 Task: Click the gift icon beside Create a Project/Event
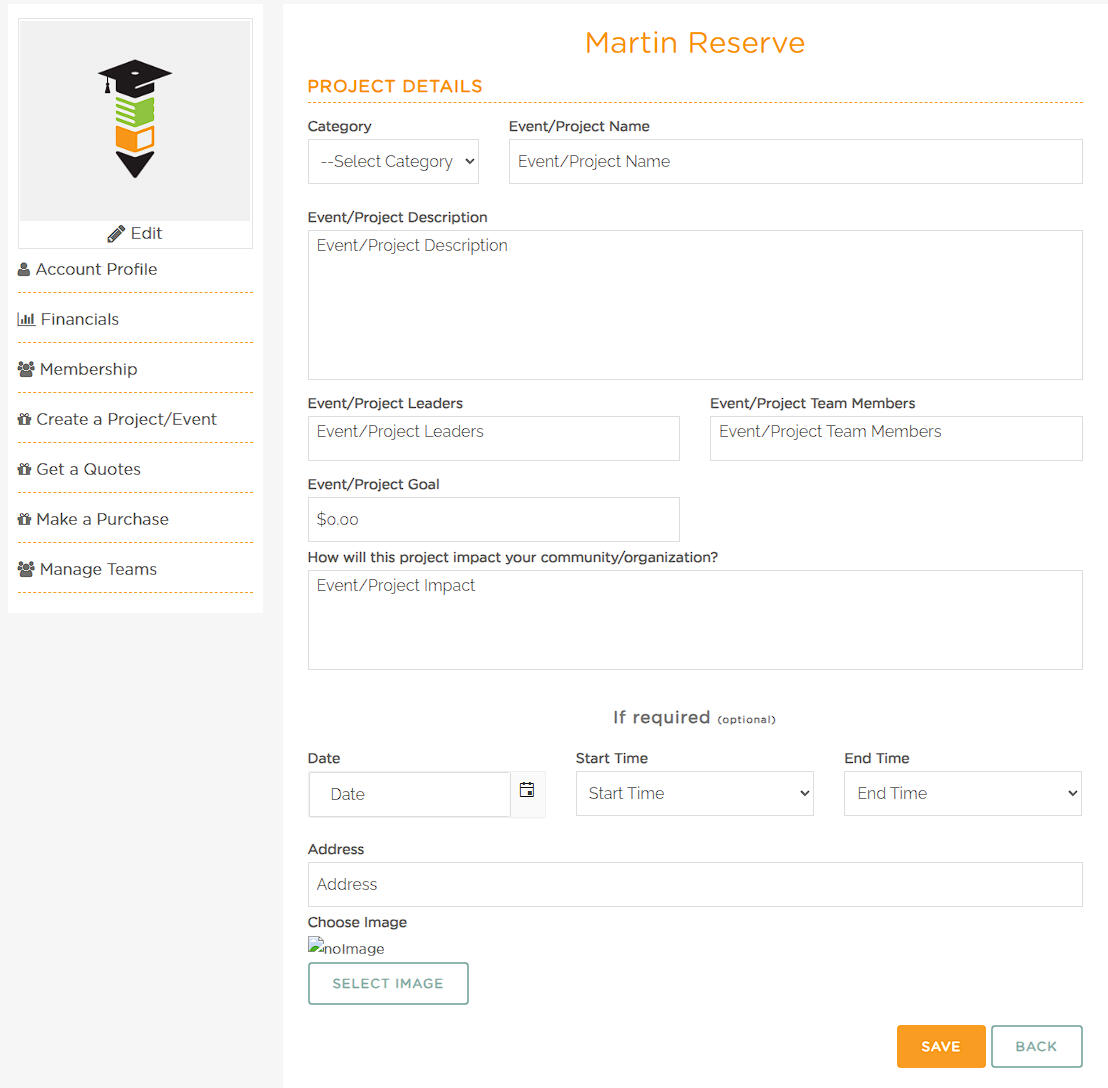pos(25,419)
